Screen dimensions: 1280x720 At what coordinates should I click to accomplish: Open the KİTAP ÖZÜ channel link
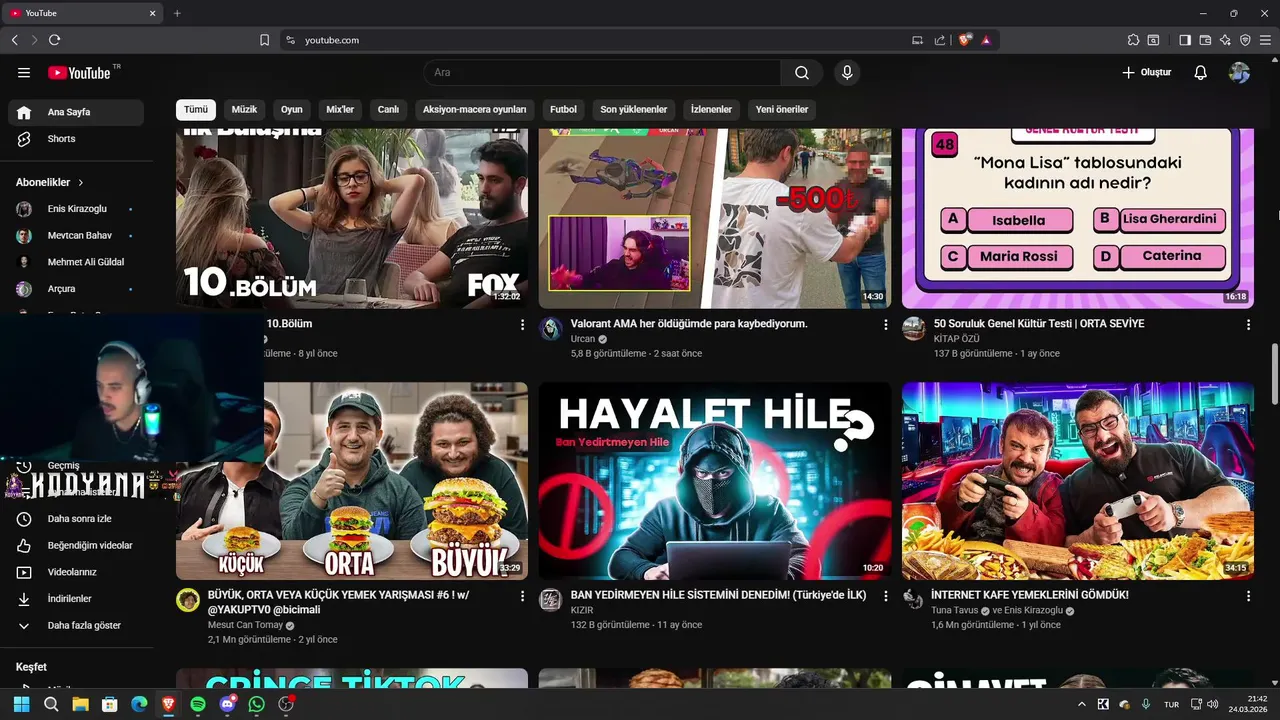957,339
